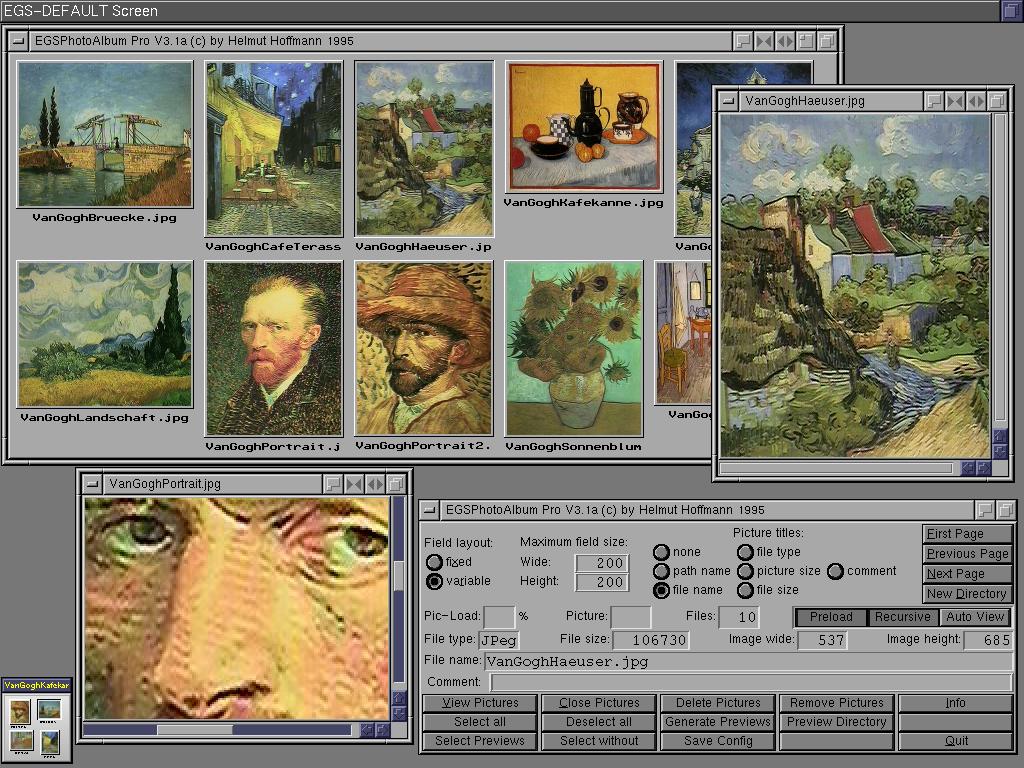The image size is (1024, 768).
Task: Click horizontal scrollbar knob in VanGoghPortrait.jpg window
Action: (195, 729)
